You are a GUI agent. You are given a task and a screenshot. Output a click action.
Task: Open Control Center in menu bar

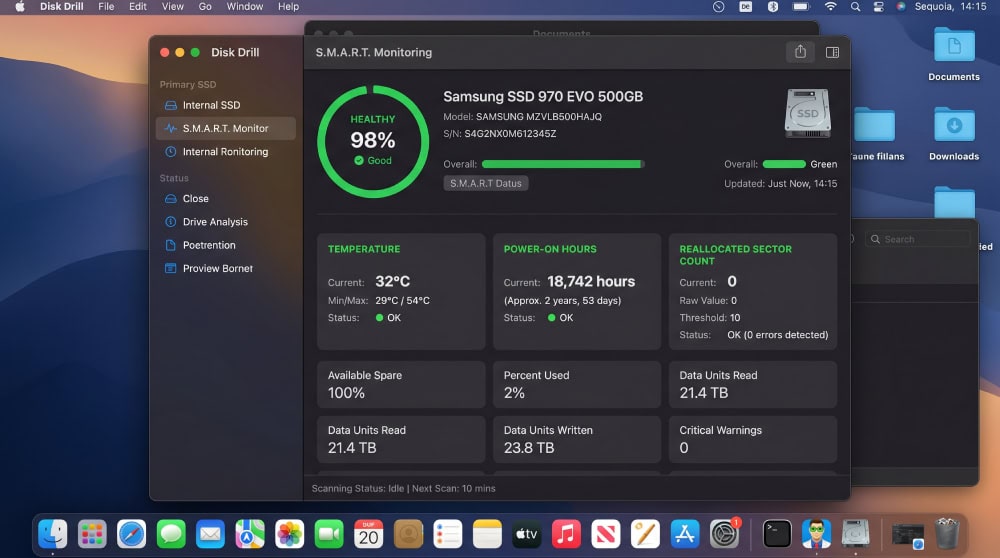[878, 7]
